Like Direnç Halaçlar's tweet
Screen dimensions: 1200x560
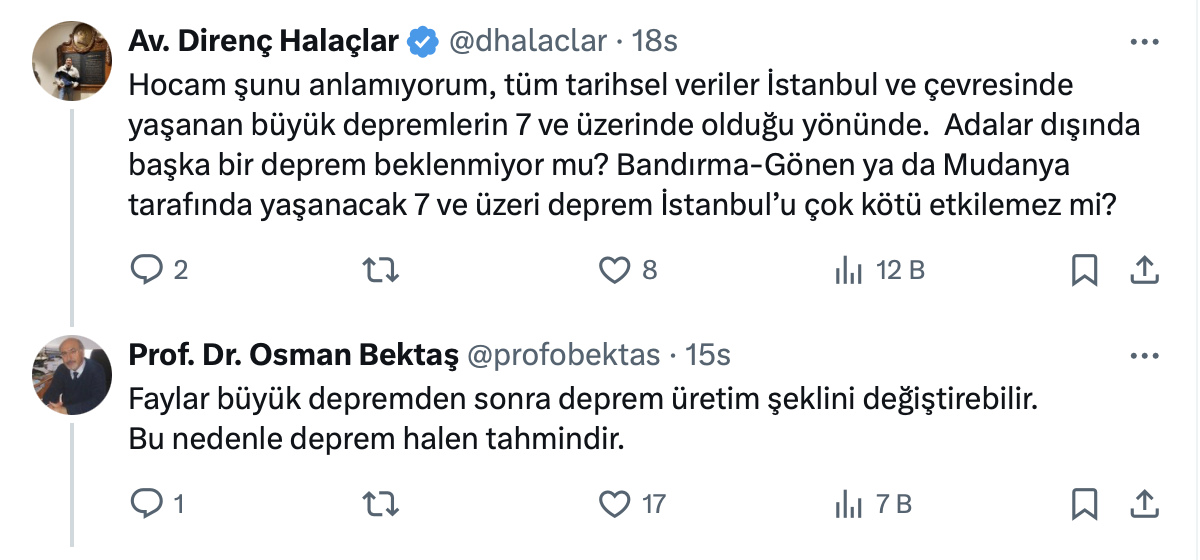pyautogui.click(x=614, y=270)
